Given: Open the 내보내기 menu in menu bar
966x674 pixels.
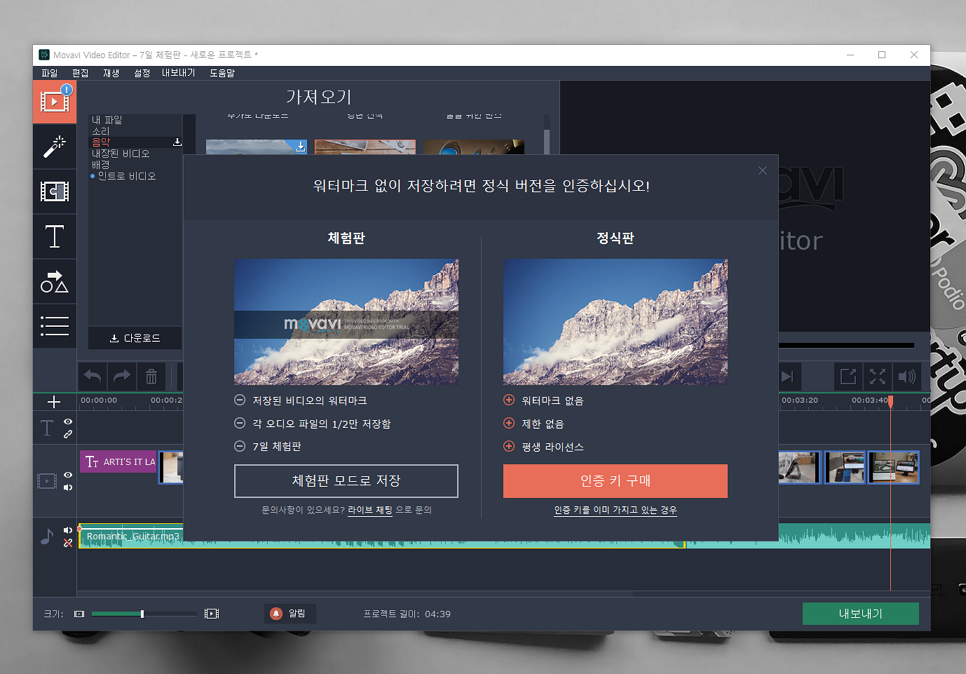Looking at the screenshot, I should point(178,73).
